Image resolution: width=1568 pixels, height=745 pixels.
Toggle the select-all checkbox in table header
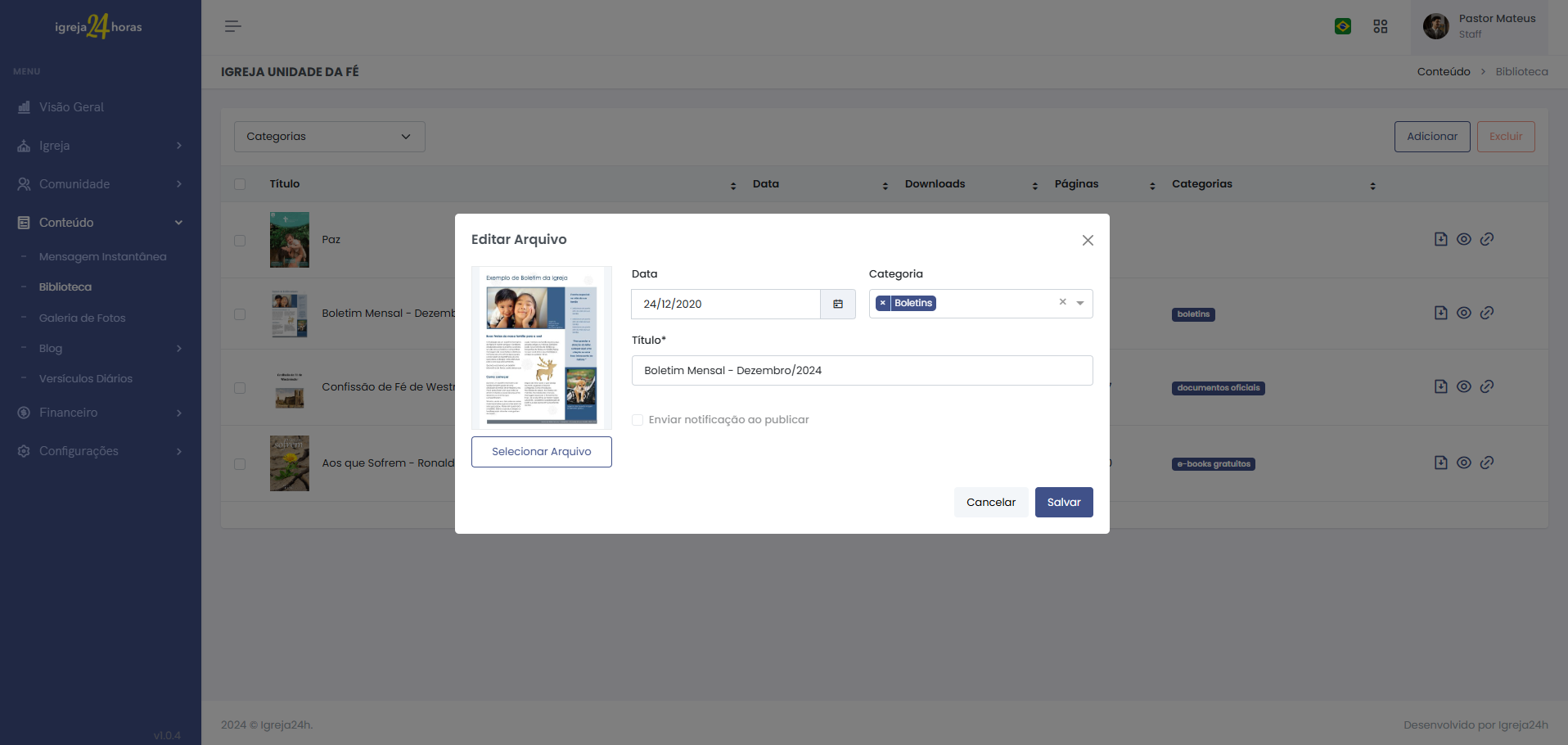point(240,184)
